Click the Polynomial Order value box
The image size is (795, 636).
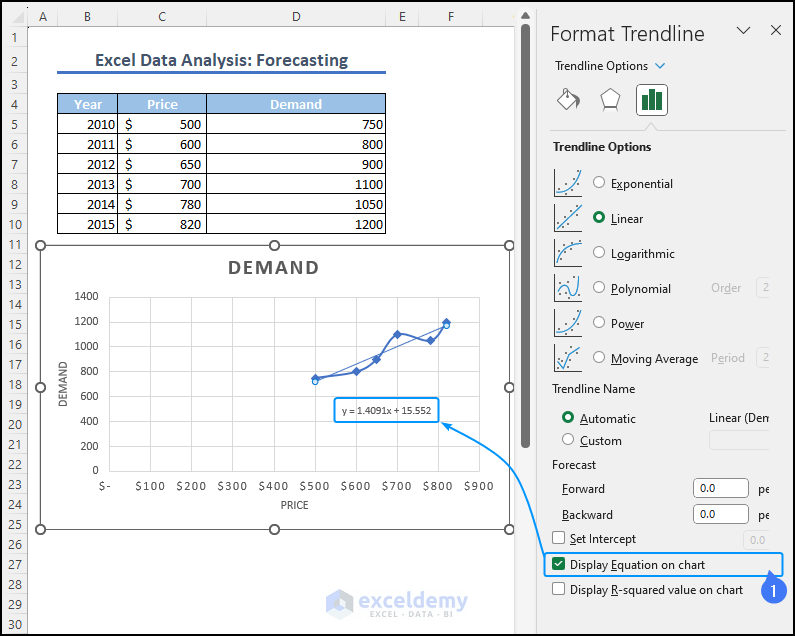763,288
